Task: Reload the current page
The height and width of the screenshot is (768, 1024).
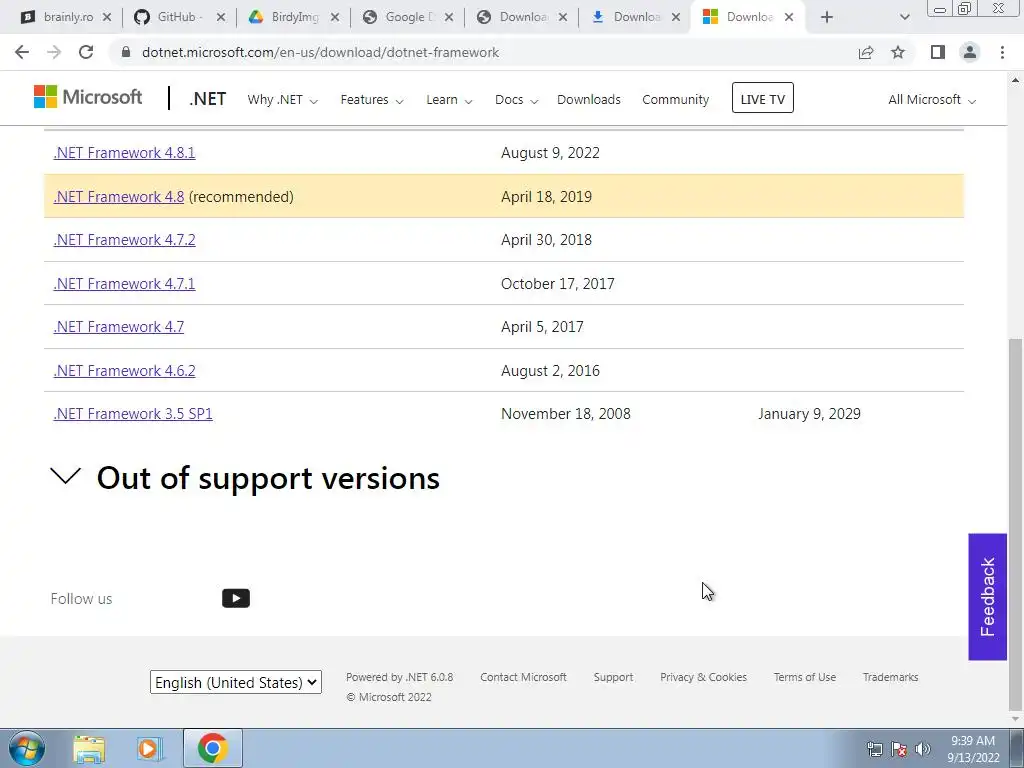Action: 86,52
